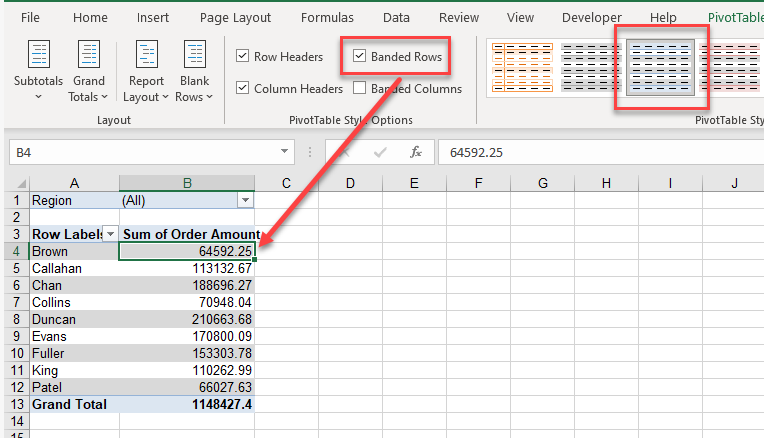
Task: Click the Blank Rows icon
Action: (194, 55)
